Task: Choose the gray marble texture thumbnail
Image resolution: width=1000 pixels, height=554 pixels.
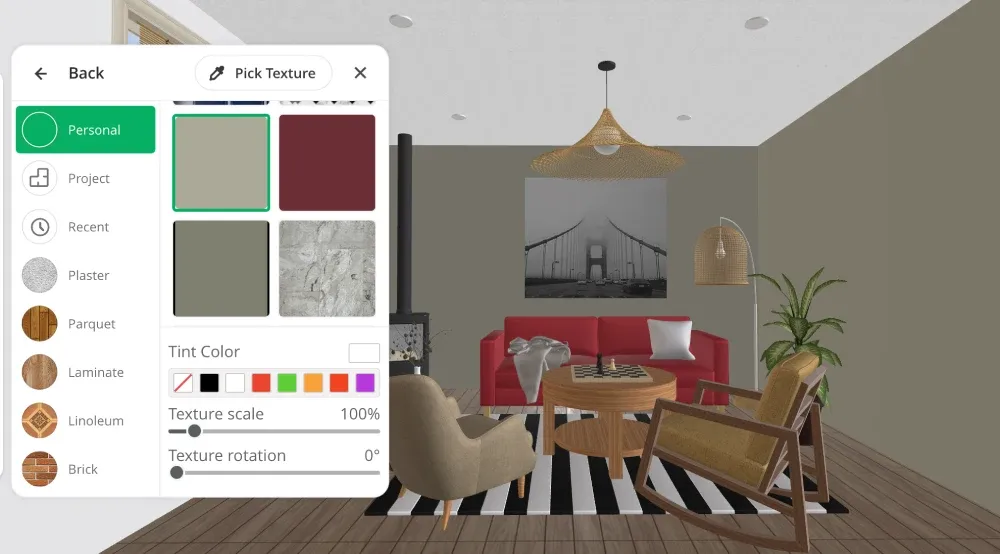Action: coord(327,268)
